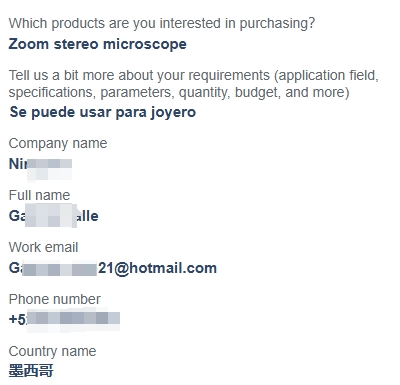This screenshot has height=385, width=400.
Task: Click the 'Tell us a bit more' requirements label
Action: tap(194, 84)
